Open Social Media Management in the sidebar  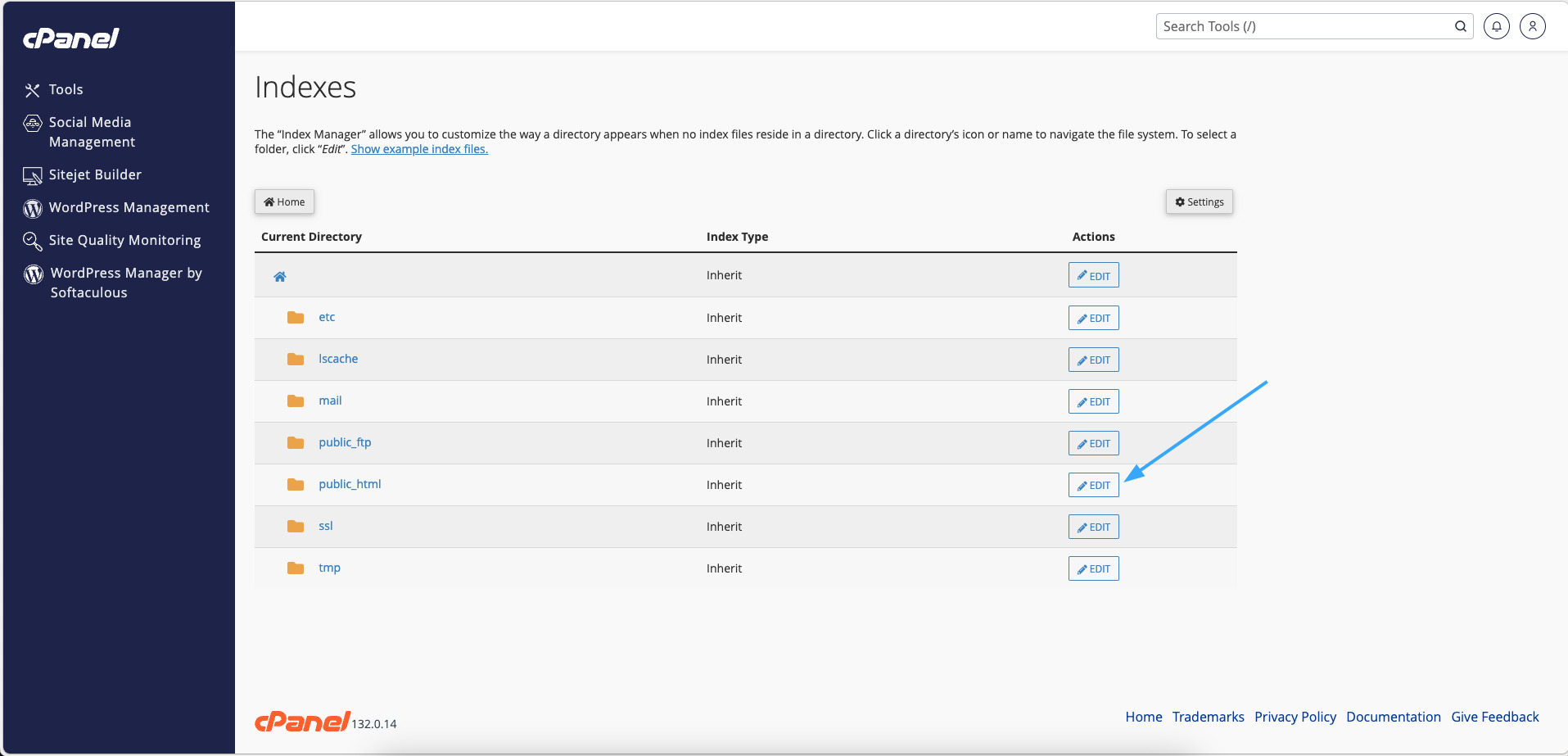pyautogui.click(x=91, y=132)
